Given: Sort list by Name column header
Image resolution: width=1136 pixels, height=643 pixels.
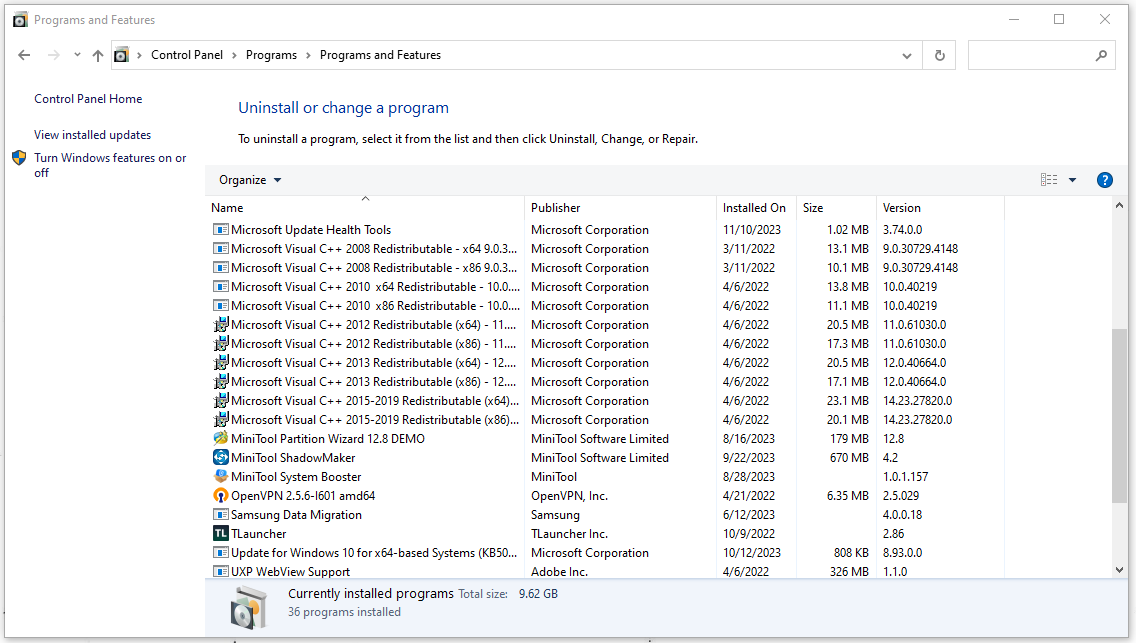Looking at the screenshot, I should (x=364, y=208).
